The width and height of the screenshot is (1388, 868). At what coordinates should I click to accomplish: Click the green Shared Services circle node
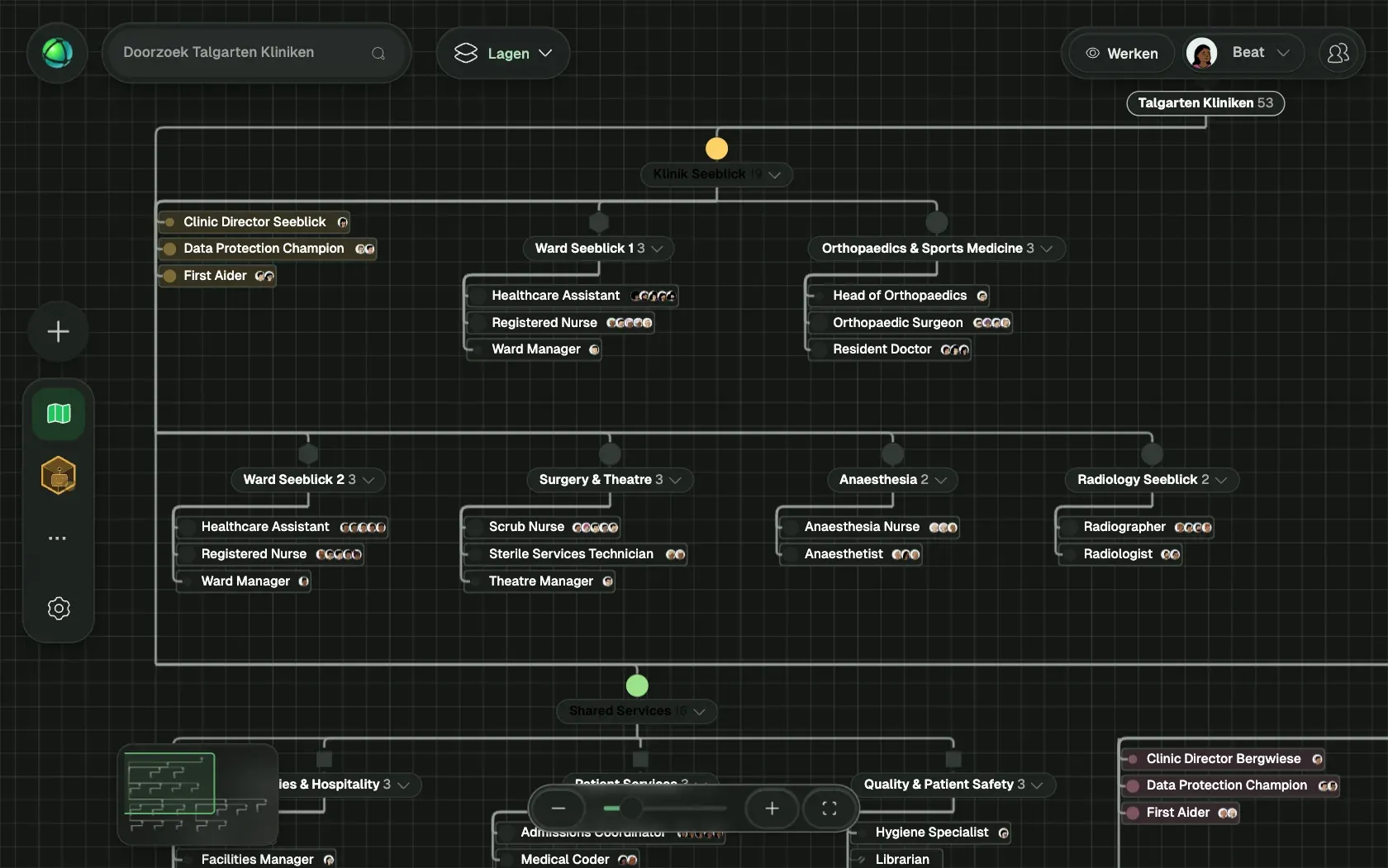coord(637,685)
